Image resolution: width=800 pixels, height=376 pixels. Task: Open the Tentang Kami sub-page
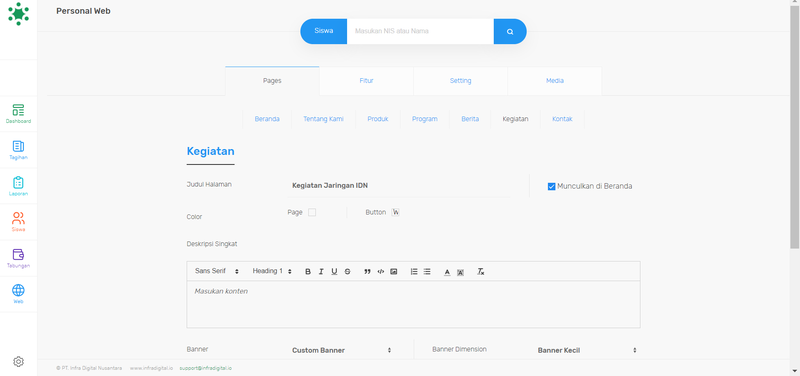coord(323,119)
